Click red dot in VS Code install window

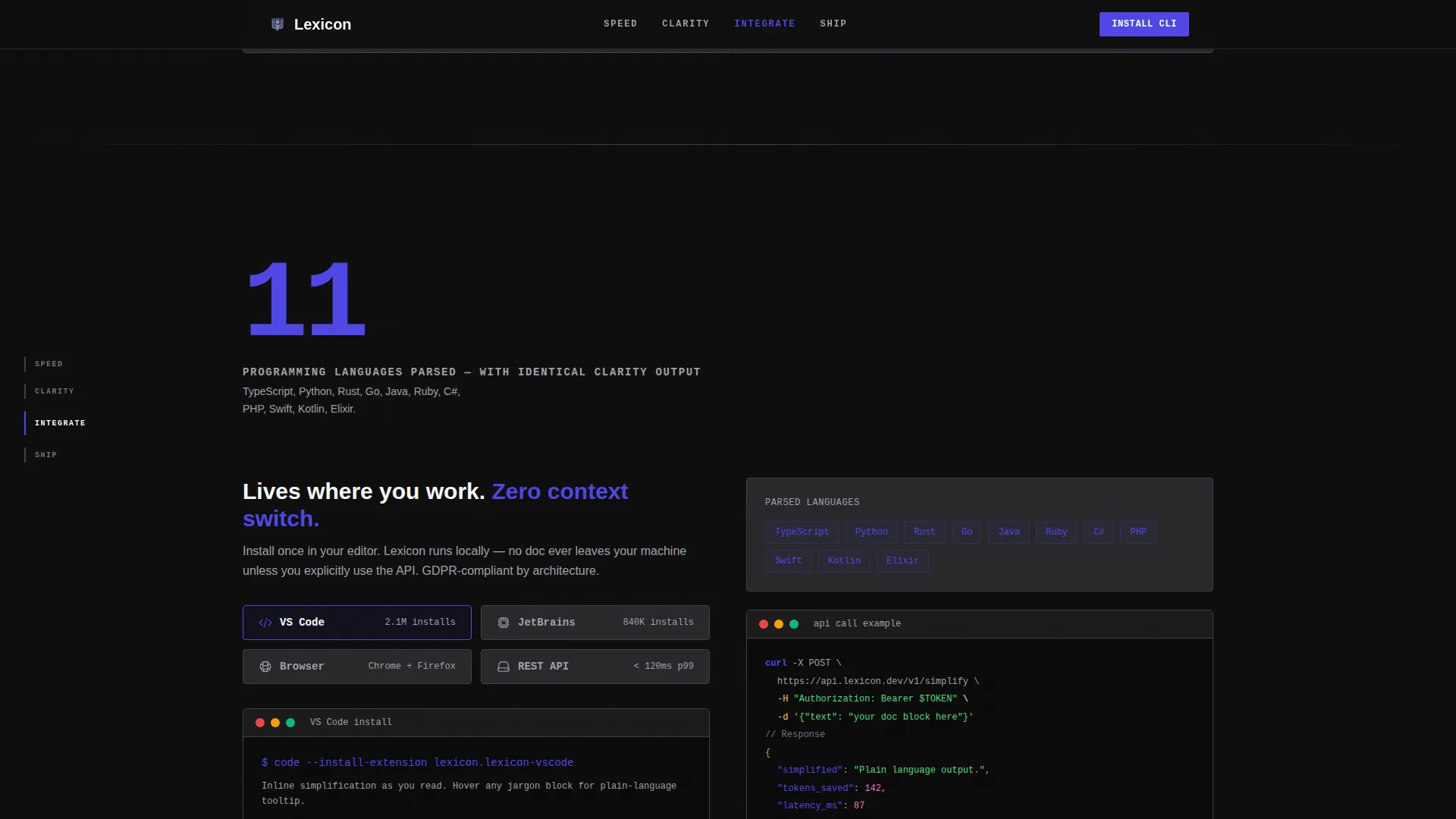[x=260, y=723]
